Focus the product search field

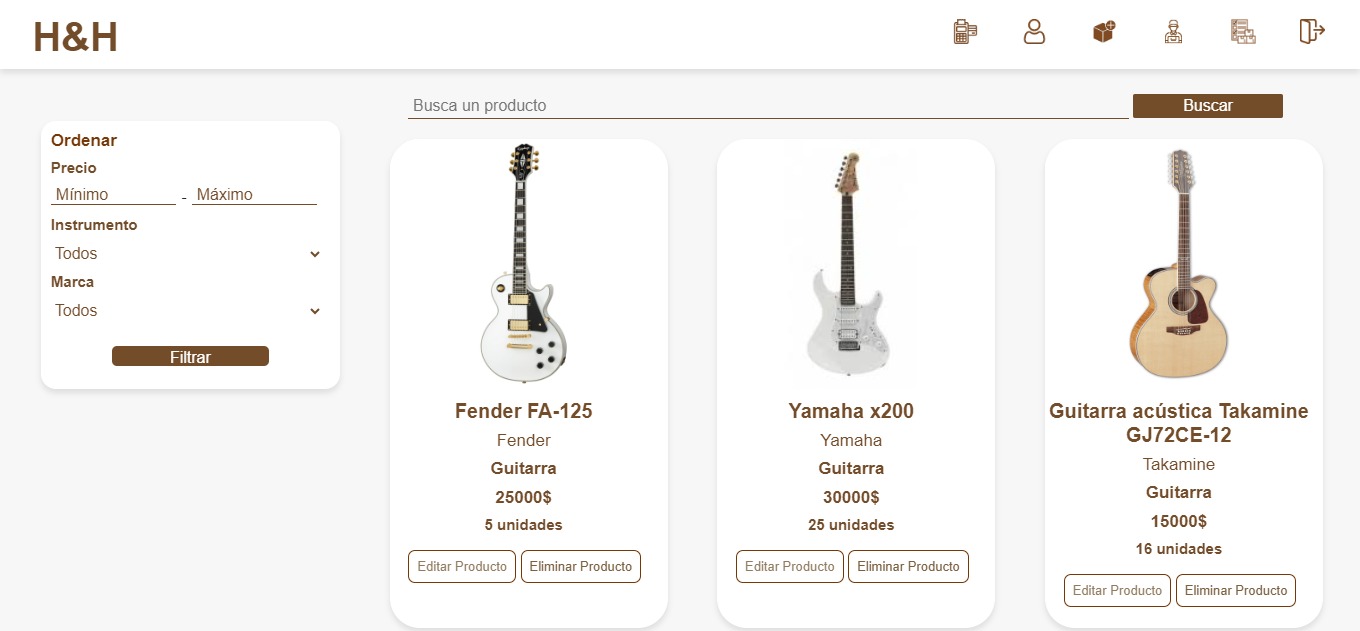click(x=767, y=106)
